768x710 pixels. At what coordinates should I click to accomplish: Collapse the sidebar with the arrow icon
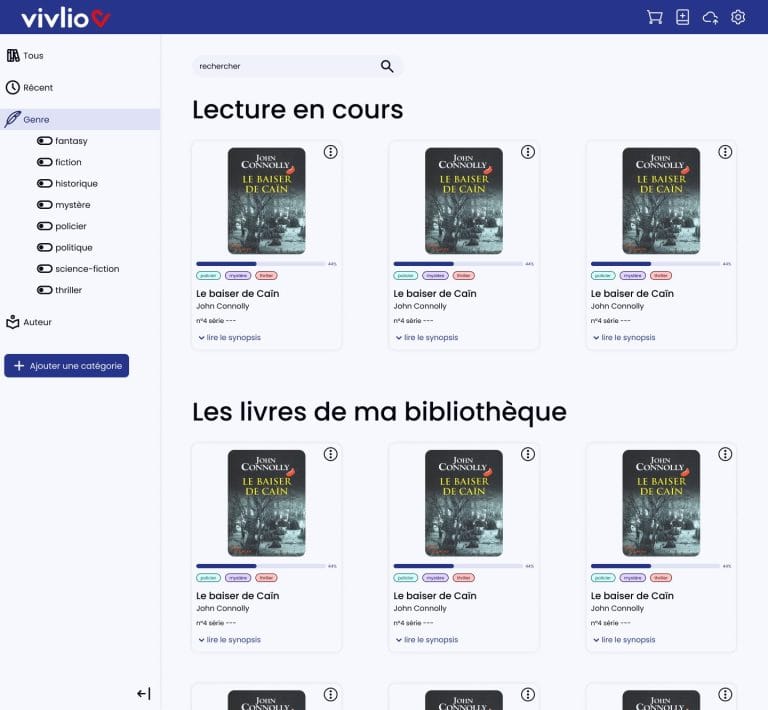coord(144,693)
